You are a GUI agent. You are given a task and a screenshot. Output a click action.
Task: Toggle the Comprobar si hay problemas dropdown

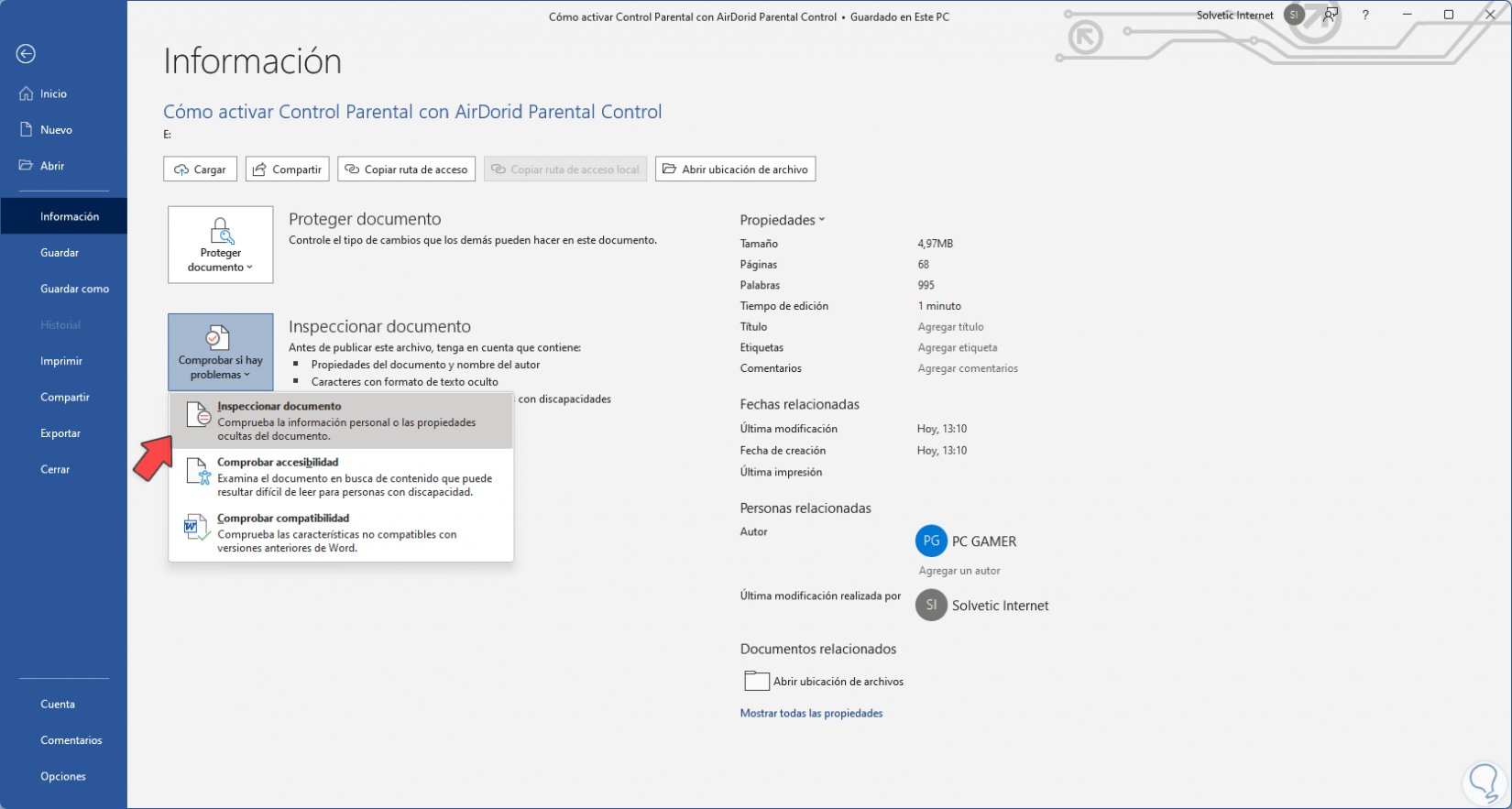[x=221, y=353]
